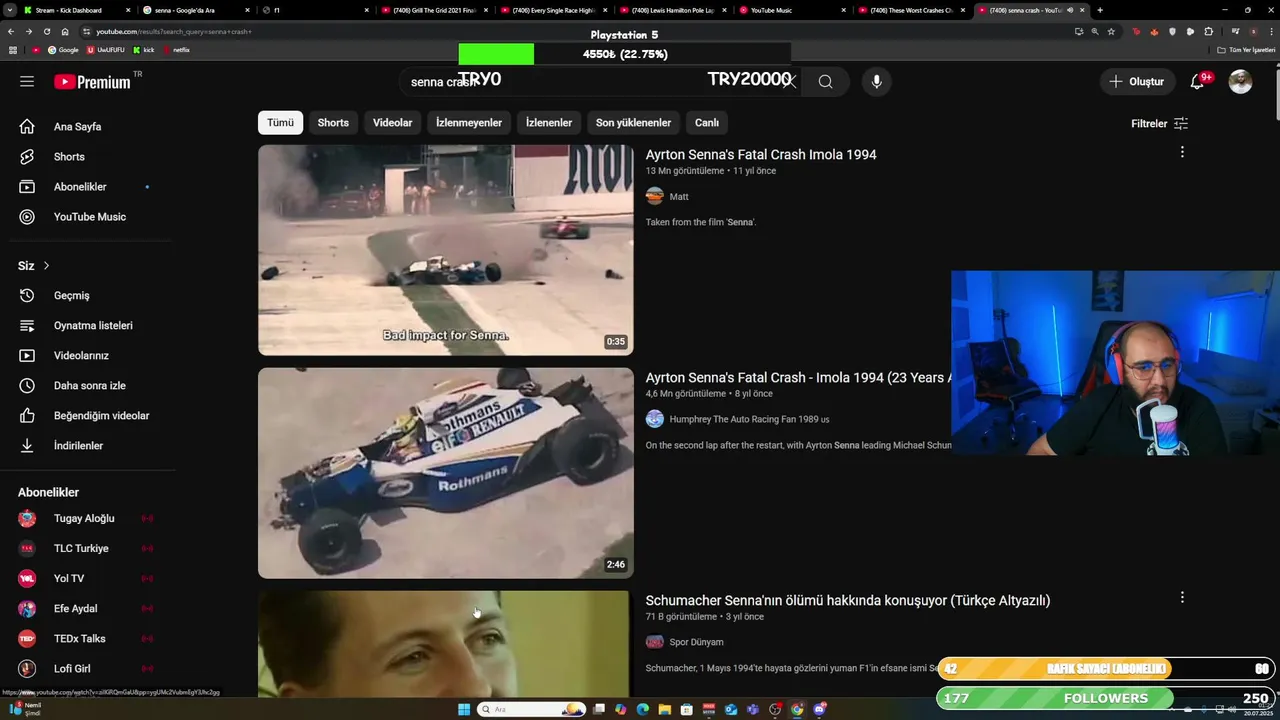The height and width of the screenshot is (720, 1280).
Task: Click Spor Dünyam channel avatar
Action: [x=655, y=642]
